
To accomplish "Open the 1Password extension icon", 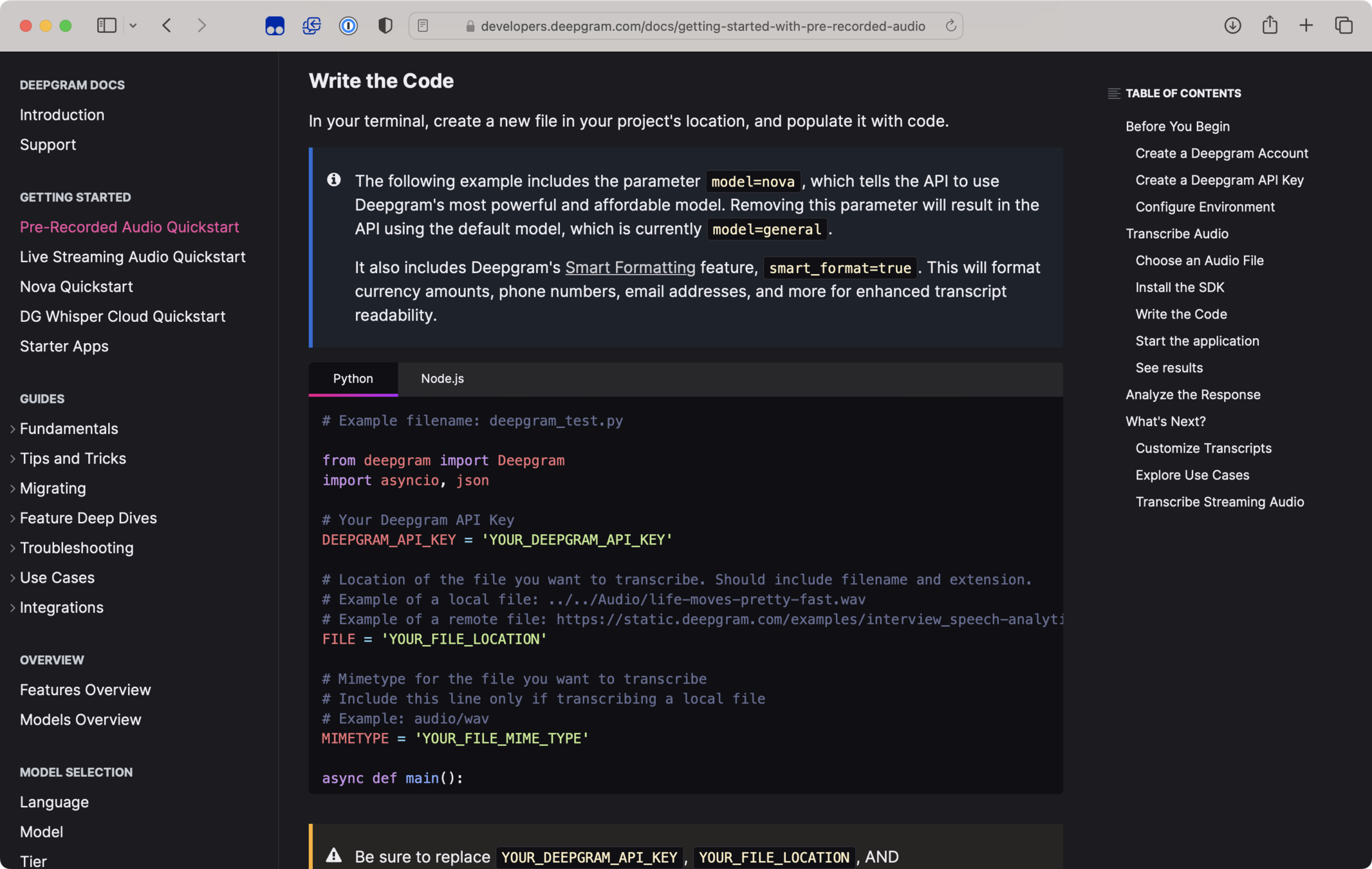I will pyautogui.click(x=348, y=26).
